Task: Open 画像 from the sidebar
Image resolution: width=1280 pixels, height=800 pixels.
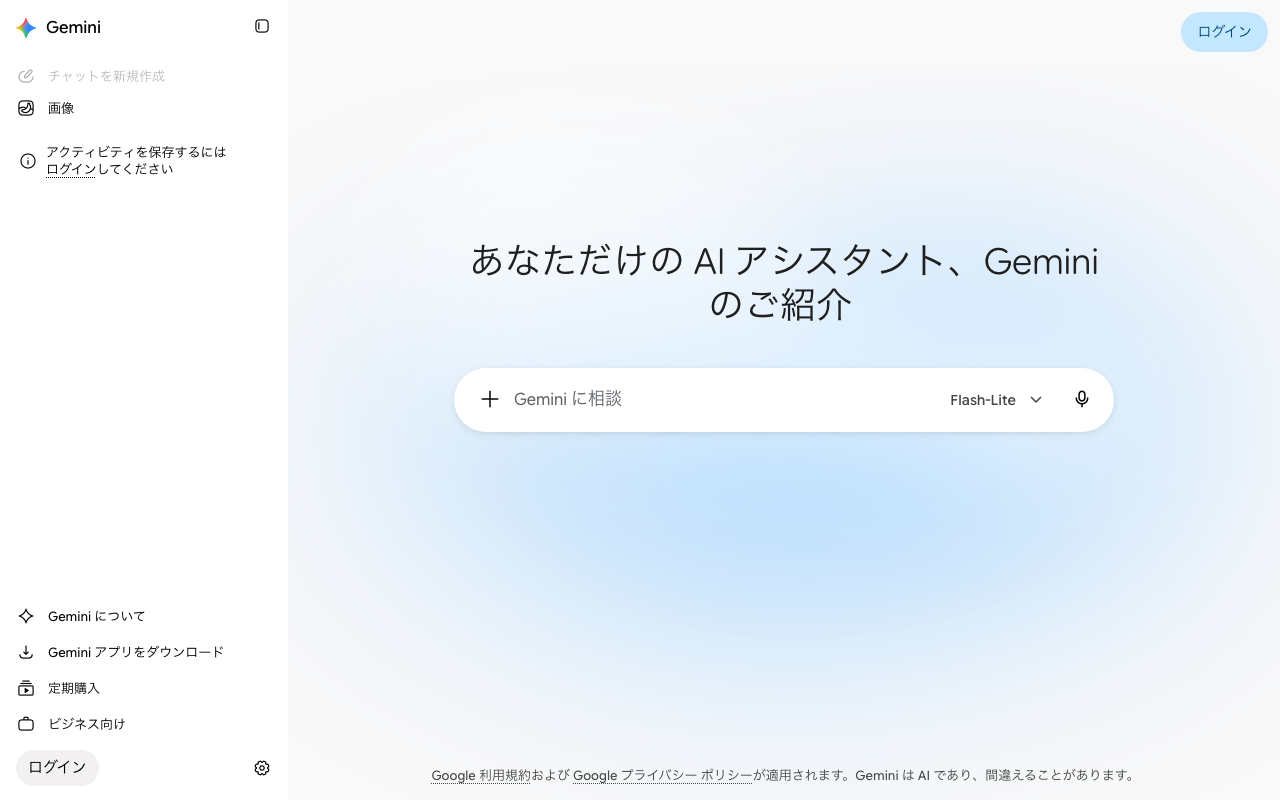Action: (144, 108)
